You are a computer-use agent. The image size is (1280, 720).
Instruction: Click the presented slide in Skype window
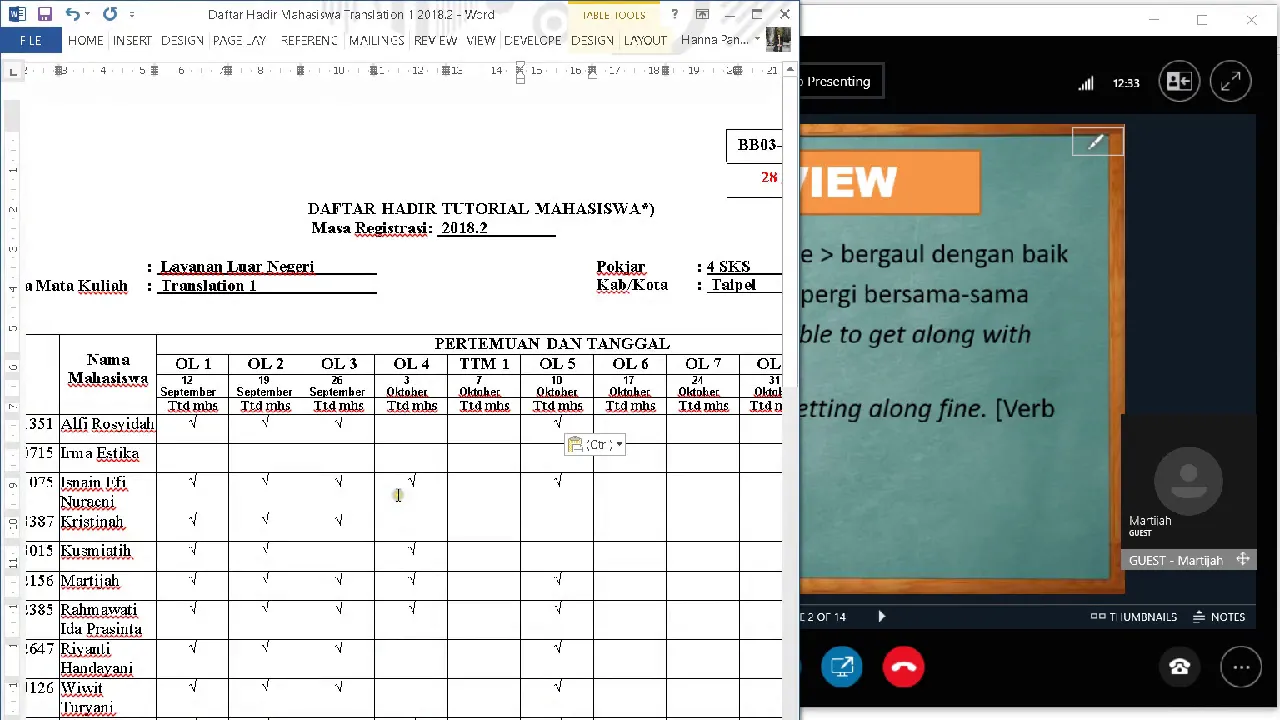[960, 360]
